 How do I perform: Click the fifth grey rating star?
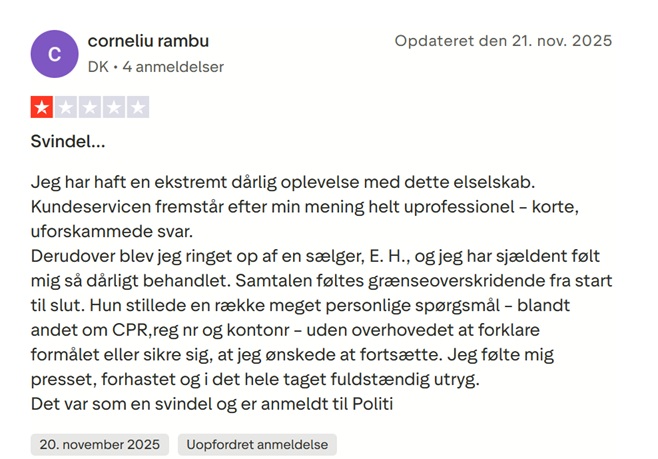click(x=138, y=107)
